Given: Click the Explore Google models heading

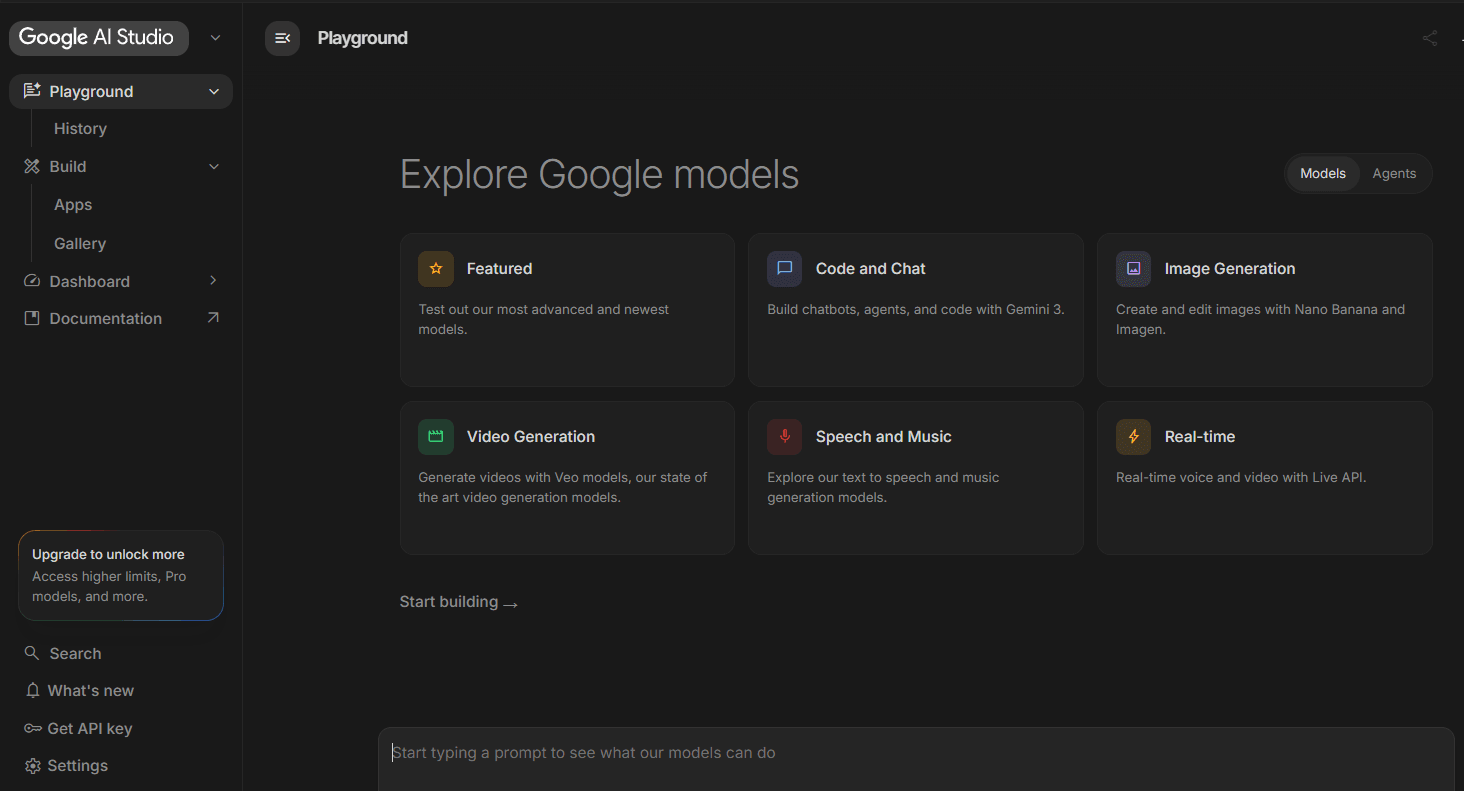Looking at the screenshot, I should coord(599,174).
